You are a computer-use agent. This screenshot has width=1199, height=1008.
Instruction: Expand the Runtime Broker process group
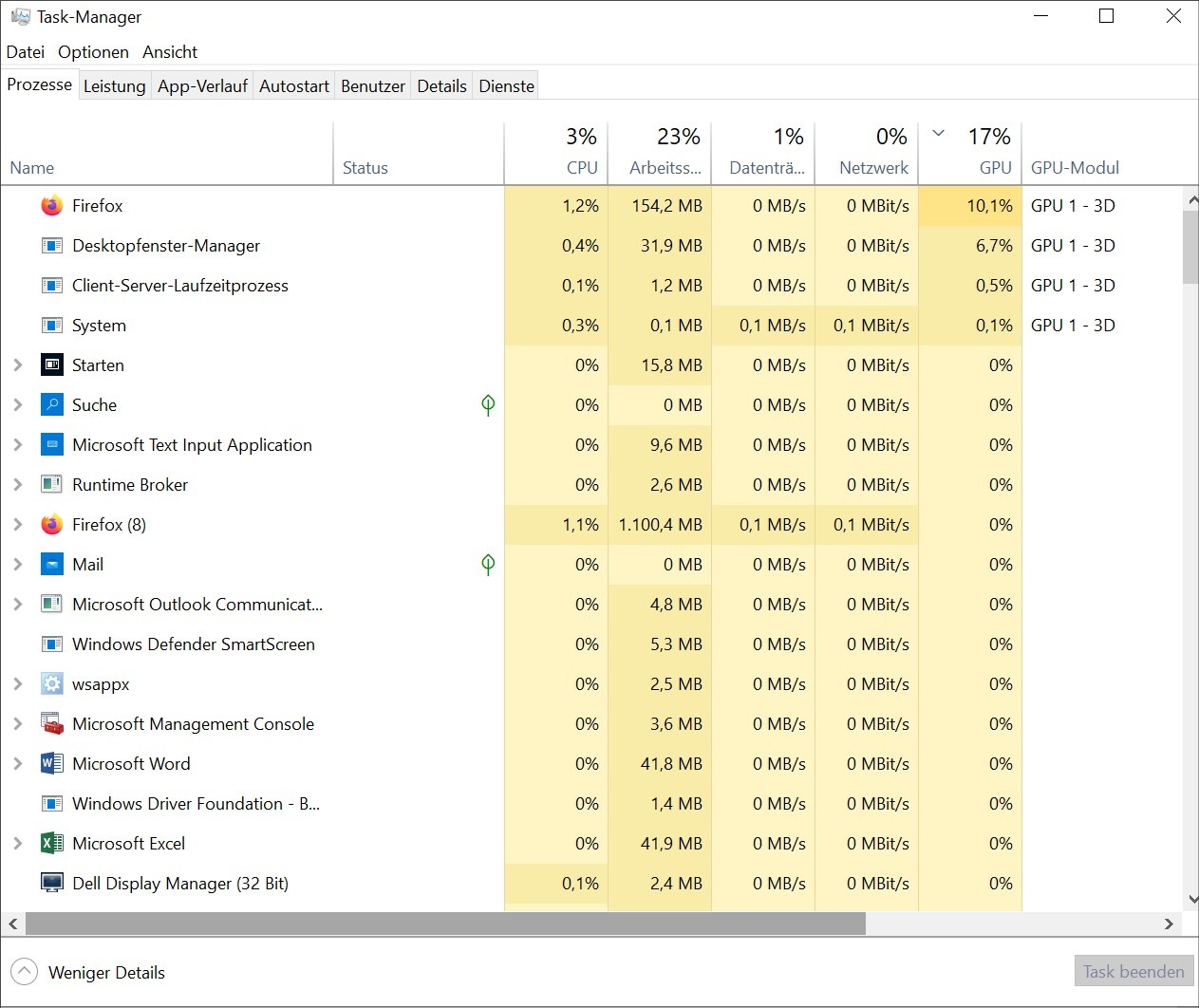[x=17, y=485]
